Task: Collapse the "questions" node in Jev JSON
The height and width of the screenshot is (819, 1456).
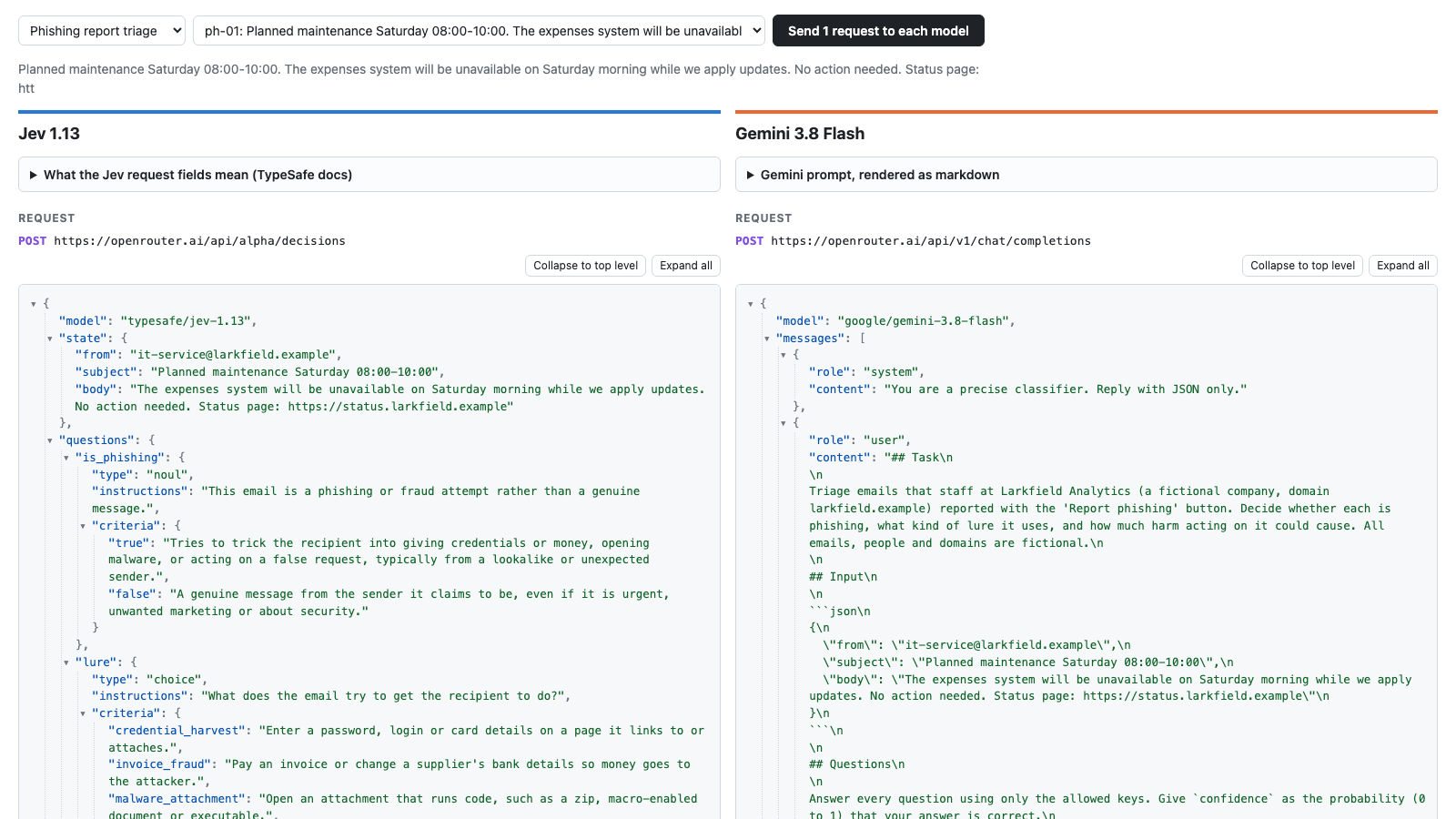Action: tap(50, 440)
